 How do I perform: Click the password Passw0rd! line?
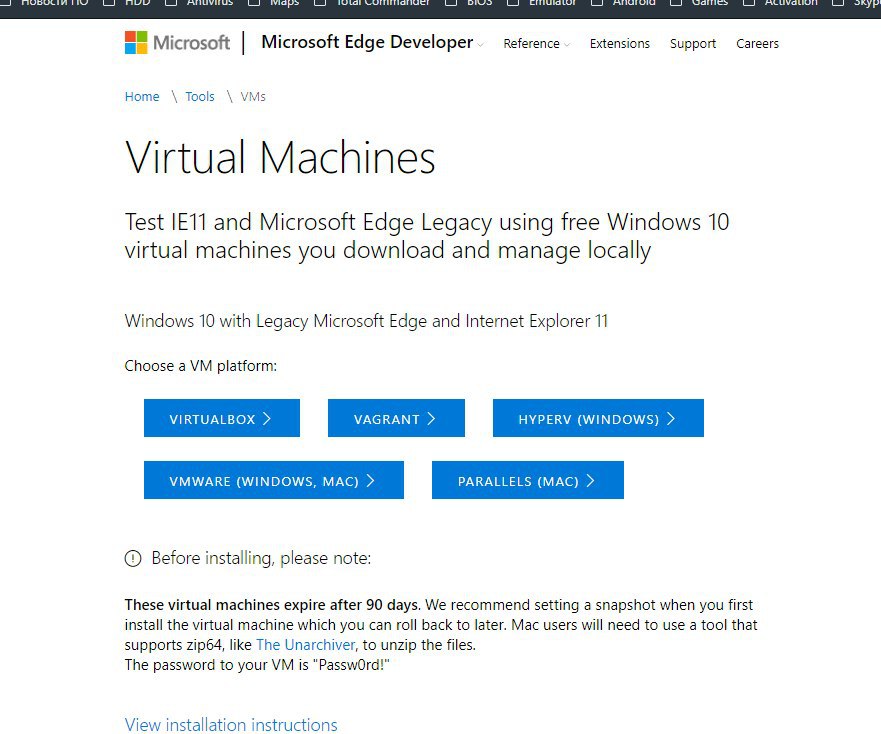tap(257, 665)
